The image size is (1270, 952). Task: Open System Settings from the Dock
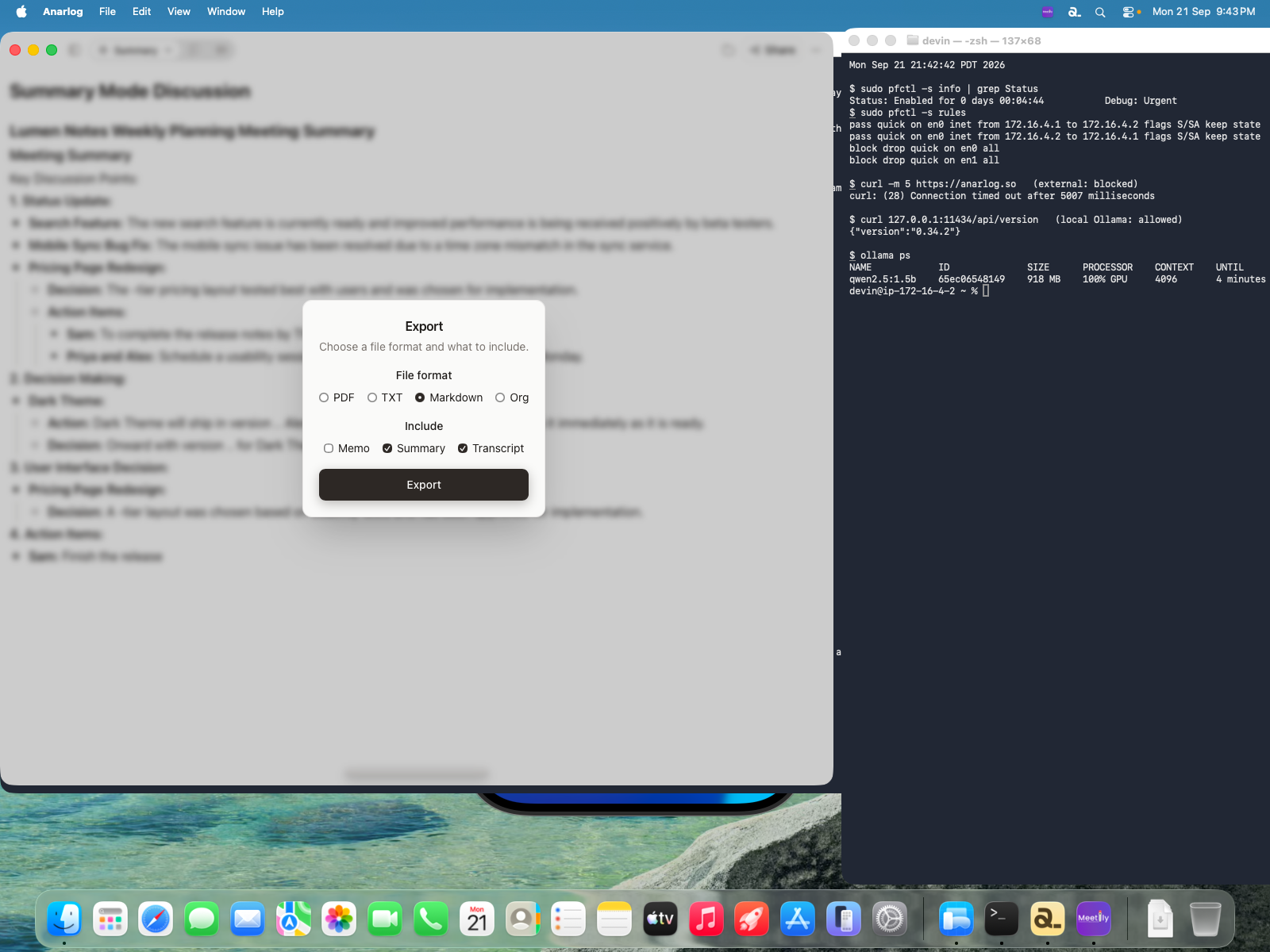(x=890, y=919)
